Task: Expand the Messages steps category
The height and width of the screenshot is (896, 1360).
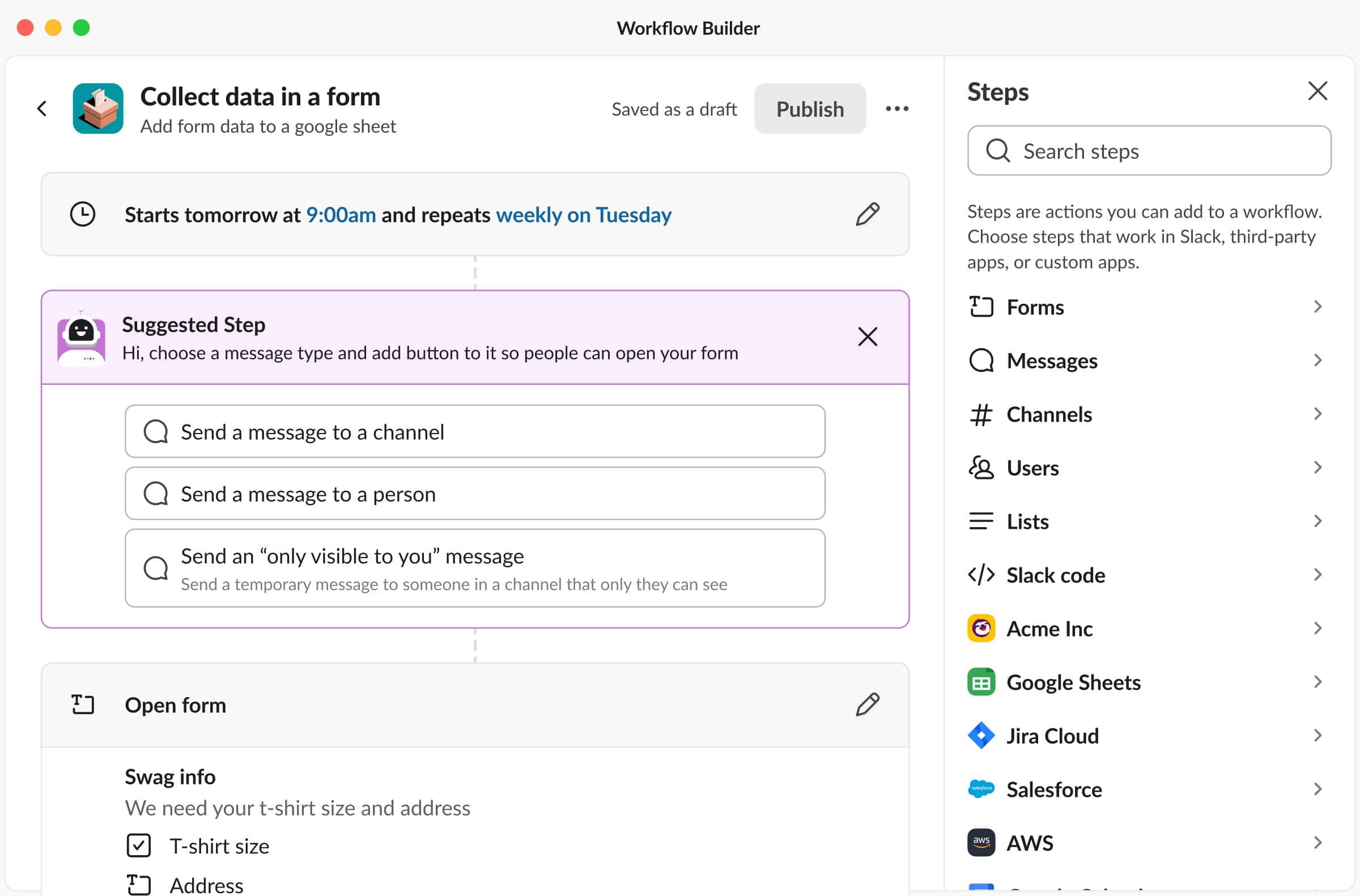Action: tap(1317, 360)
